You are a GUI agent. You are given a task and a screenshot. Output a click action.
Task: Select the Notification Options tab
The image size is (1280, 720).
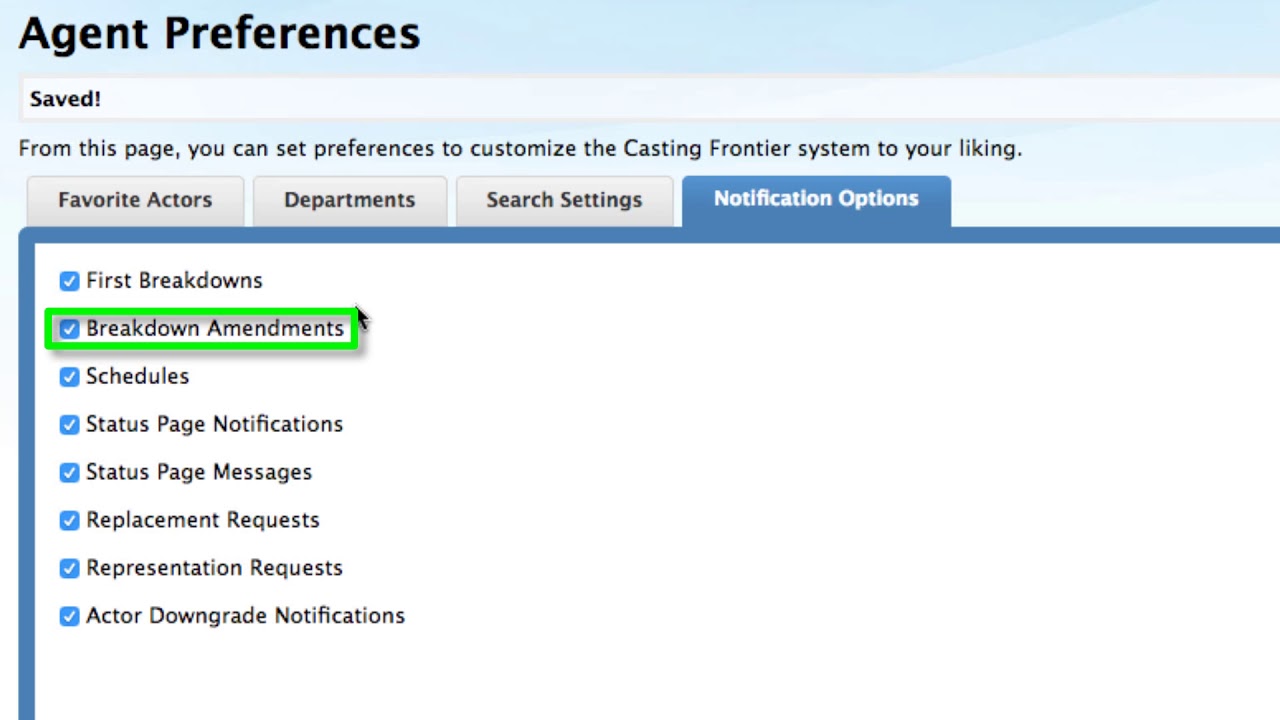pyautogui.click(x=816, y=201)
